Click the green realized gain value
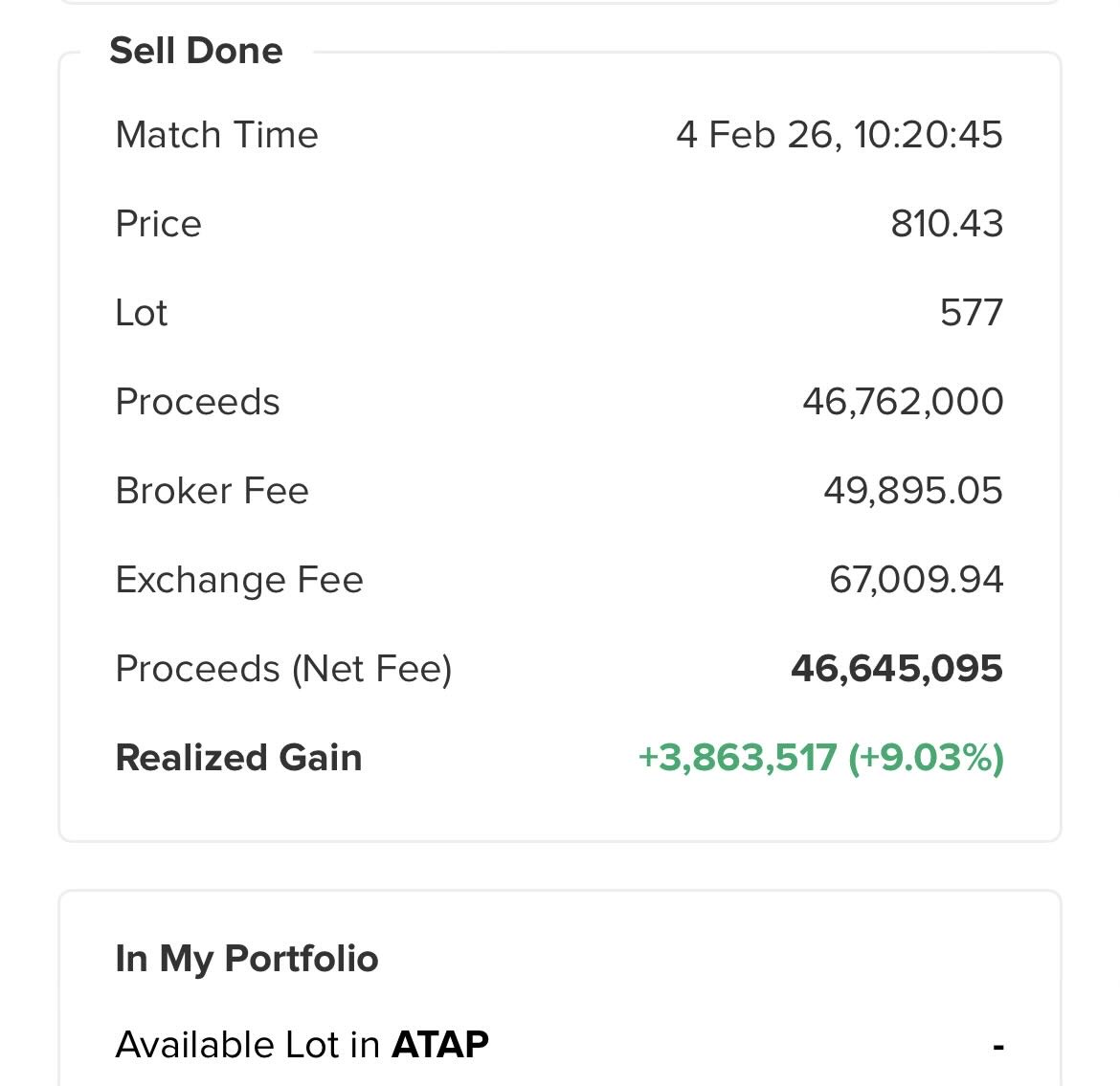The image size is (1120, 1086). click(x=820, y=758)
